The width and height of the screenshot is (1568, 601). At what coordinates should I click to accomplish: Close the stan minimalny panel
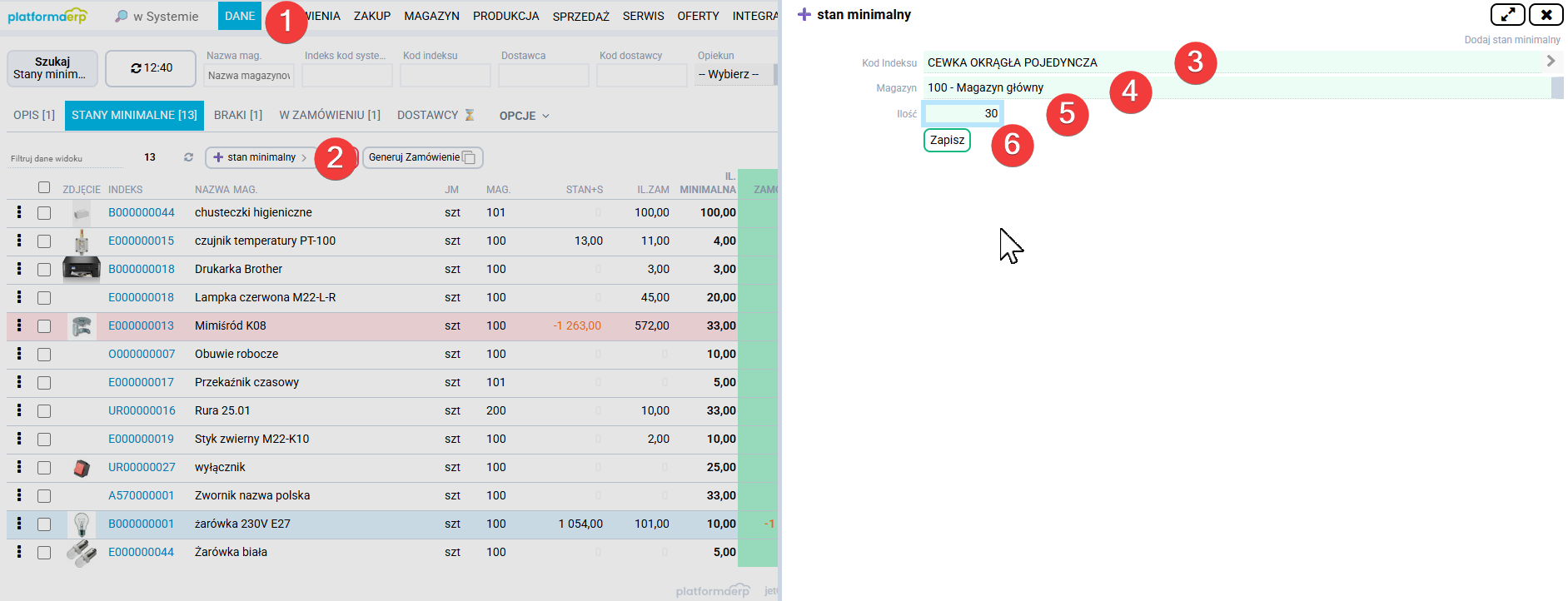click(x=1546, y=15)
